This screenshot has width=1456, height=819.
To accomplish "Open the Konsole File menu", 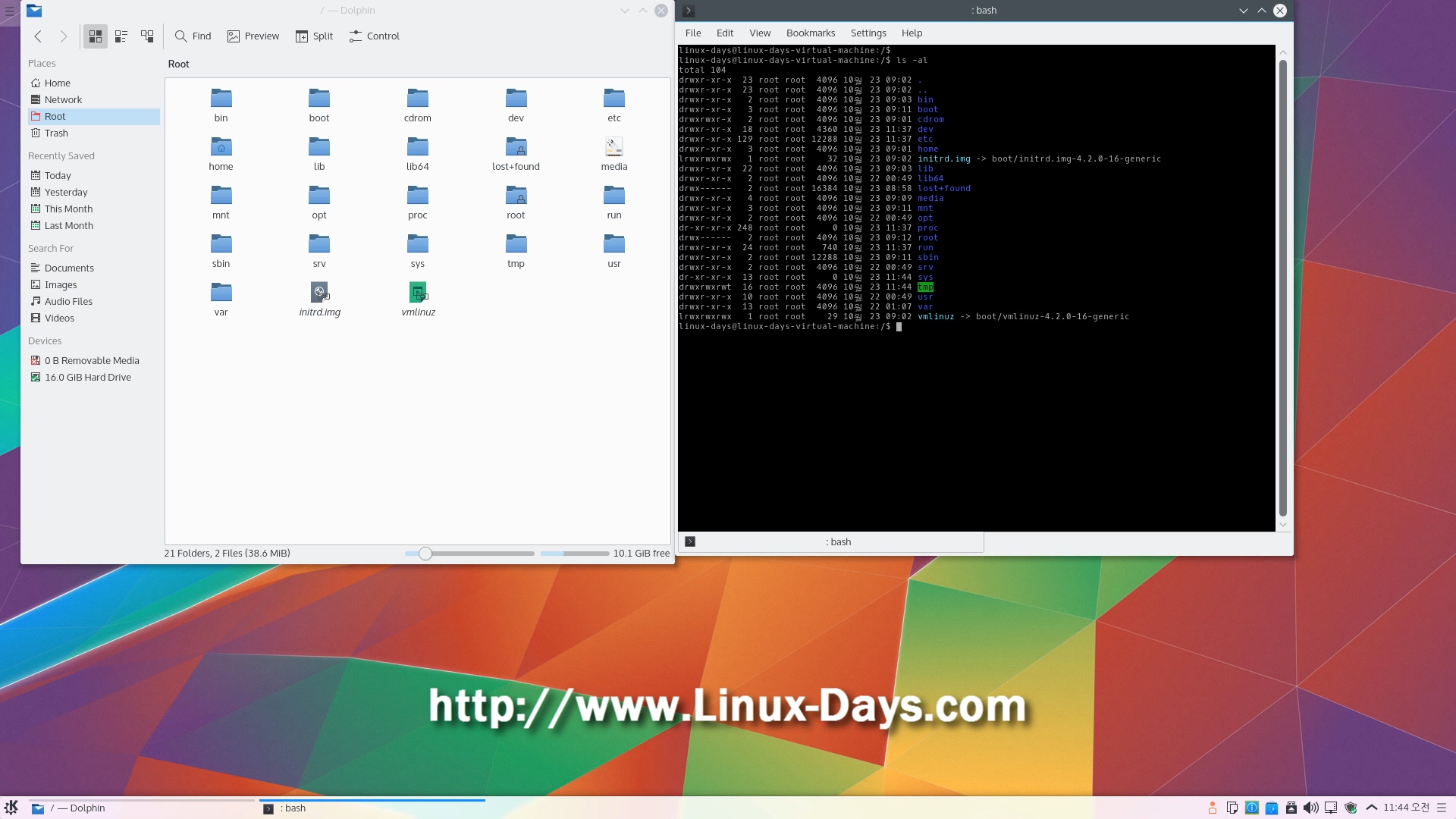I will pos(693,33).
